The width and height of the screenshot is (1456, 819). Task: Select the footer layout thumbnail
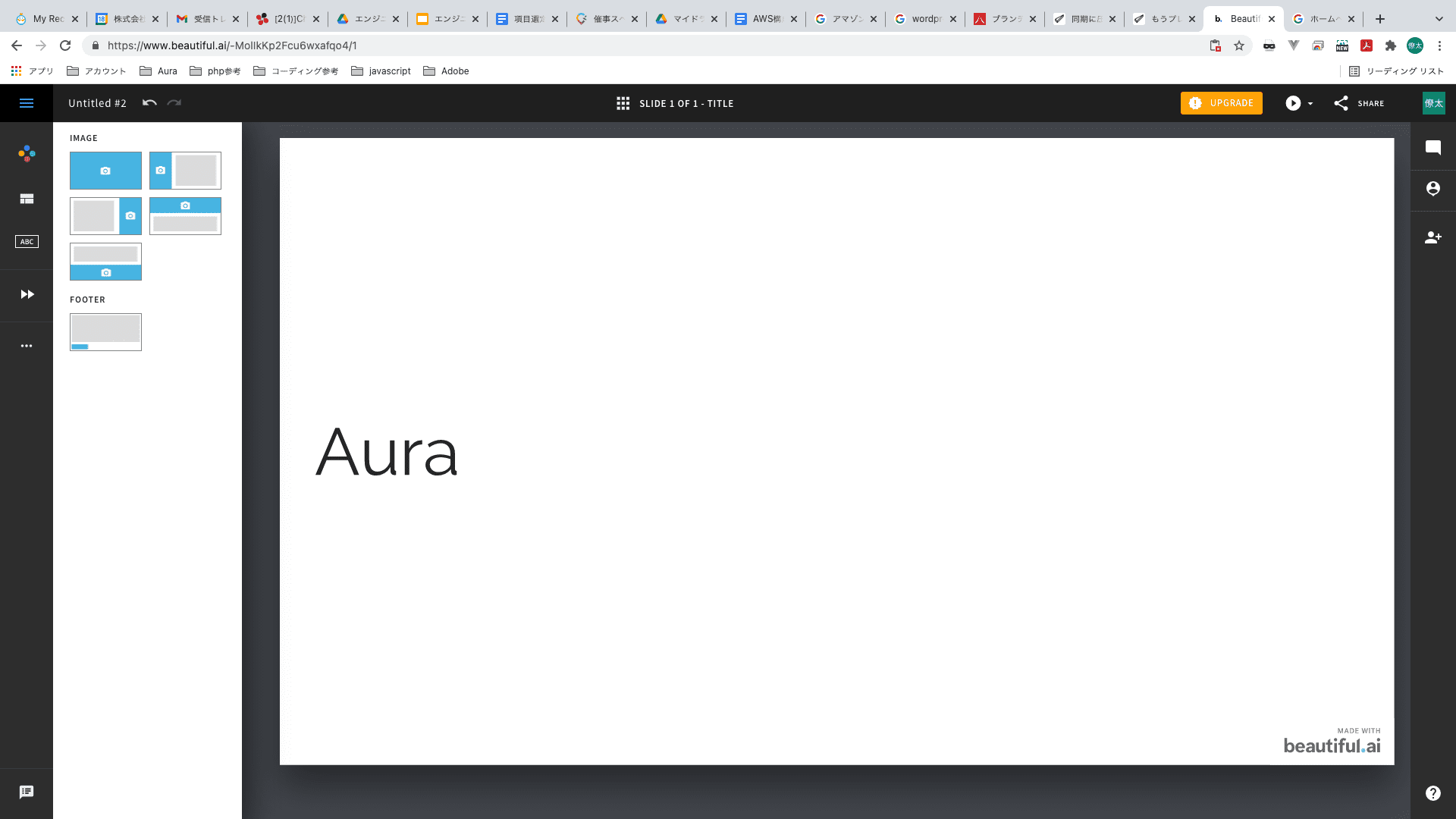pos(105,332)
